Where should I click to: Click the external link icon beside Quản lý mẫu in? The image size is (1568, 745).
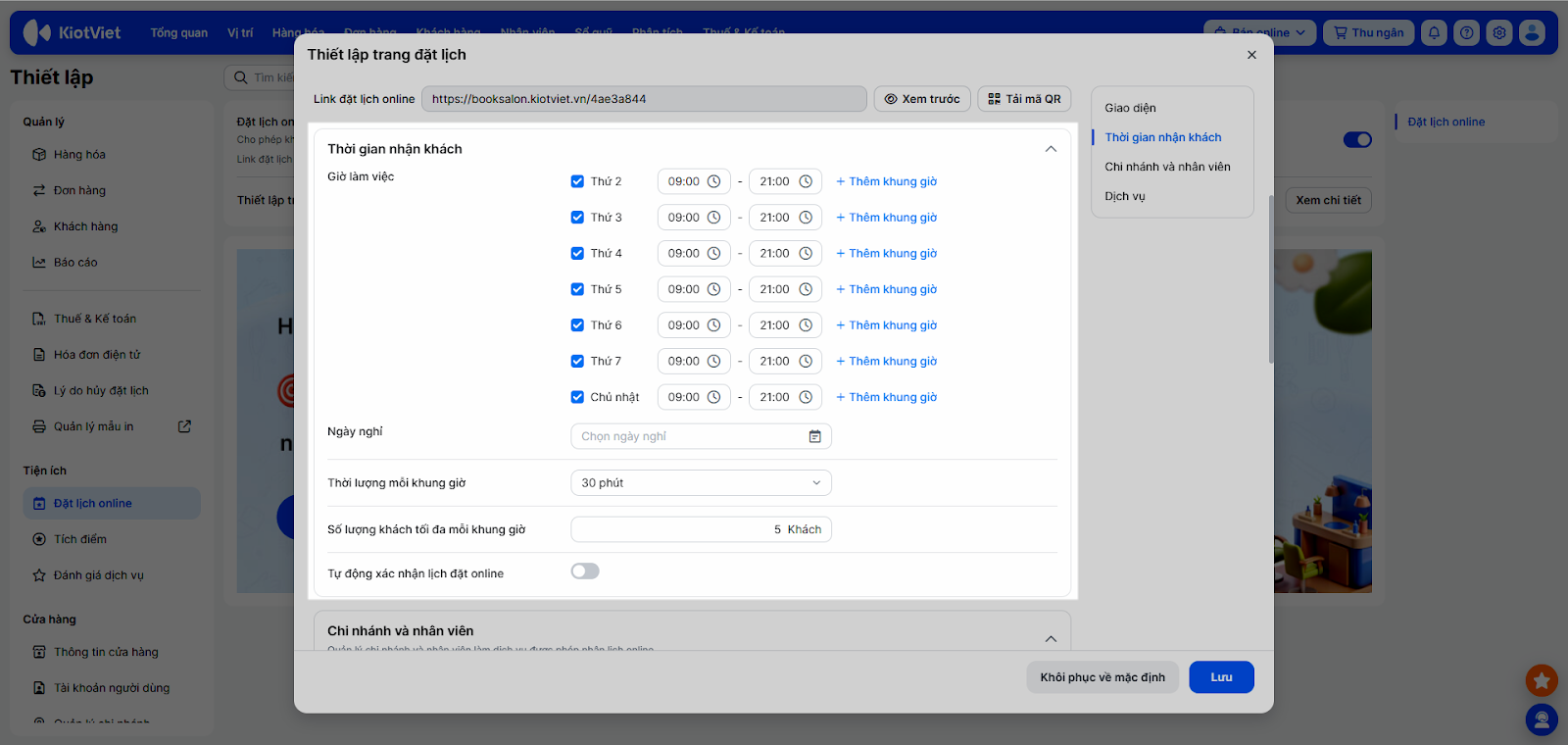point(184,426)
